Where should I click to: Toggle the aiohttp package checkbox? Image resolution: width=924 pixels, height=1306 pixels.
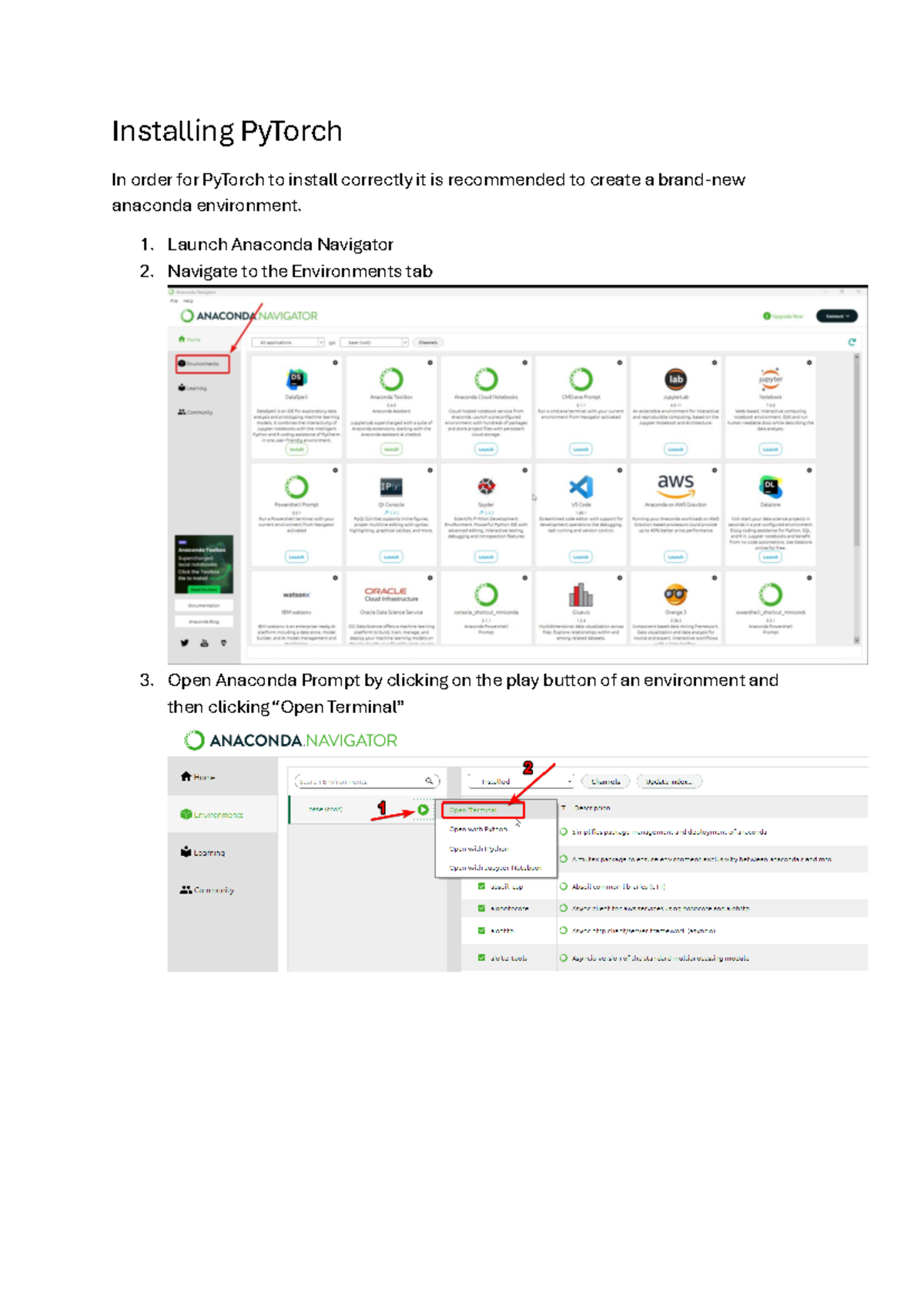[x=482, y=930]
